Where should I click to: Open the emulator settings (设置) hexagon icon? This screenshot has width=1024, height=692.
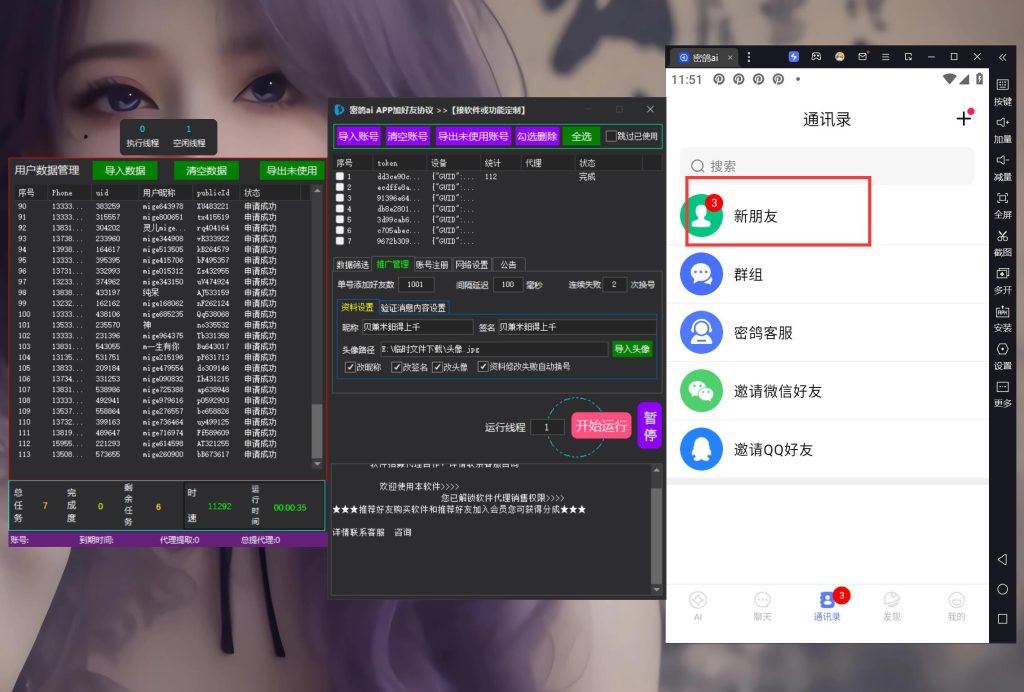click(x=1002, y=349)
